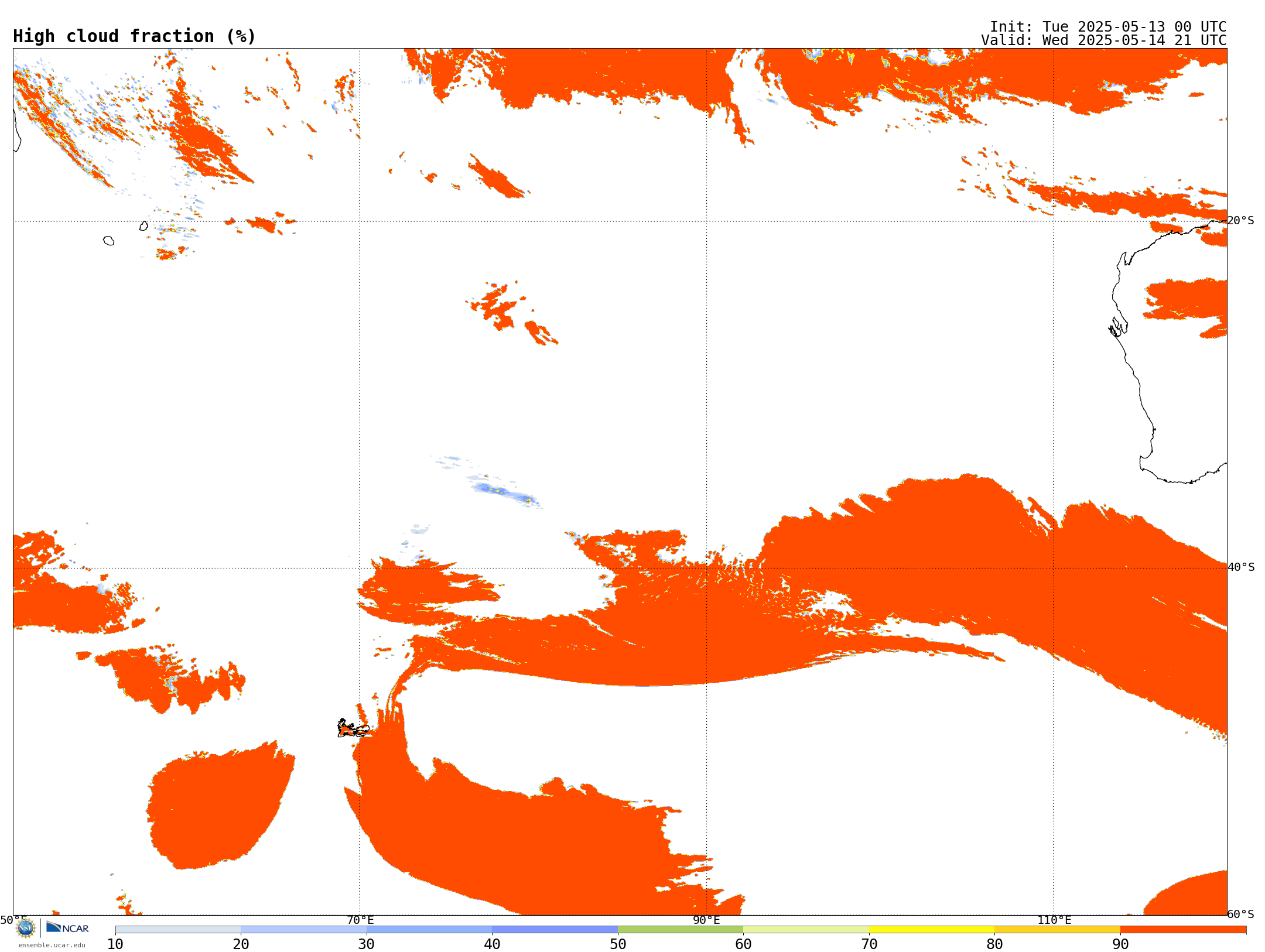This screenshot has width=1265, height=952.
Task: Click the 'Valid: Wed 2025-05-14 21 UTC' text
Action: 1104,40
